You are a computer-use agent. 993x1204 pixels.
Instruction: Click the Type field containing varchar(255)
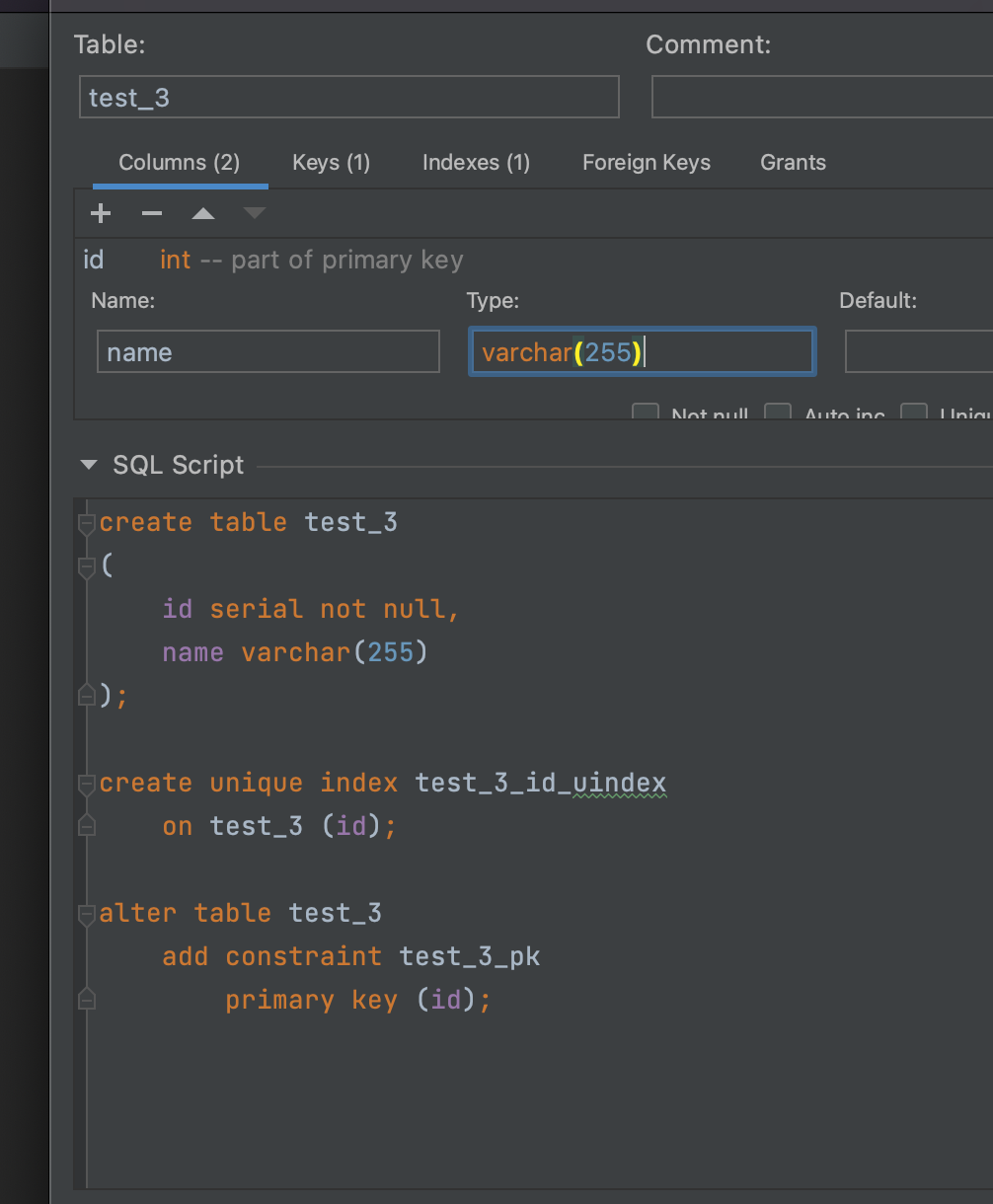642,351
